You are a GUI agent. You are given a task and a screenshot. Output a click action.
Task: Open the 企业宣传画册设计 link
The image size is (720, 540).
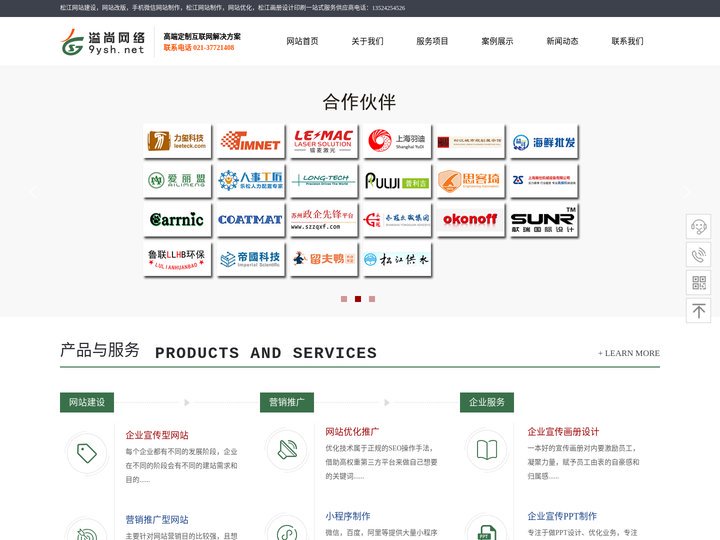click(563, 432)
